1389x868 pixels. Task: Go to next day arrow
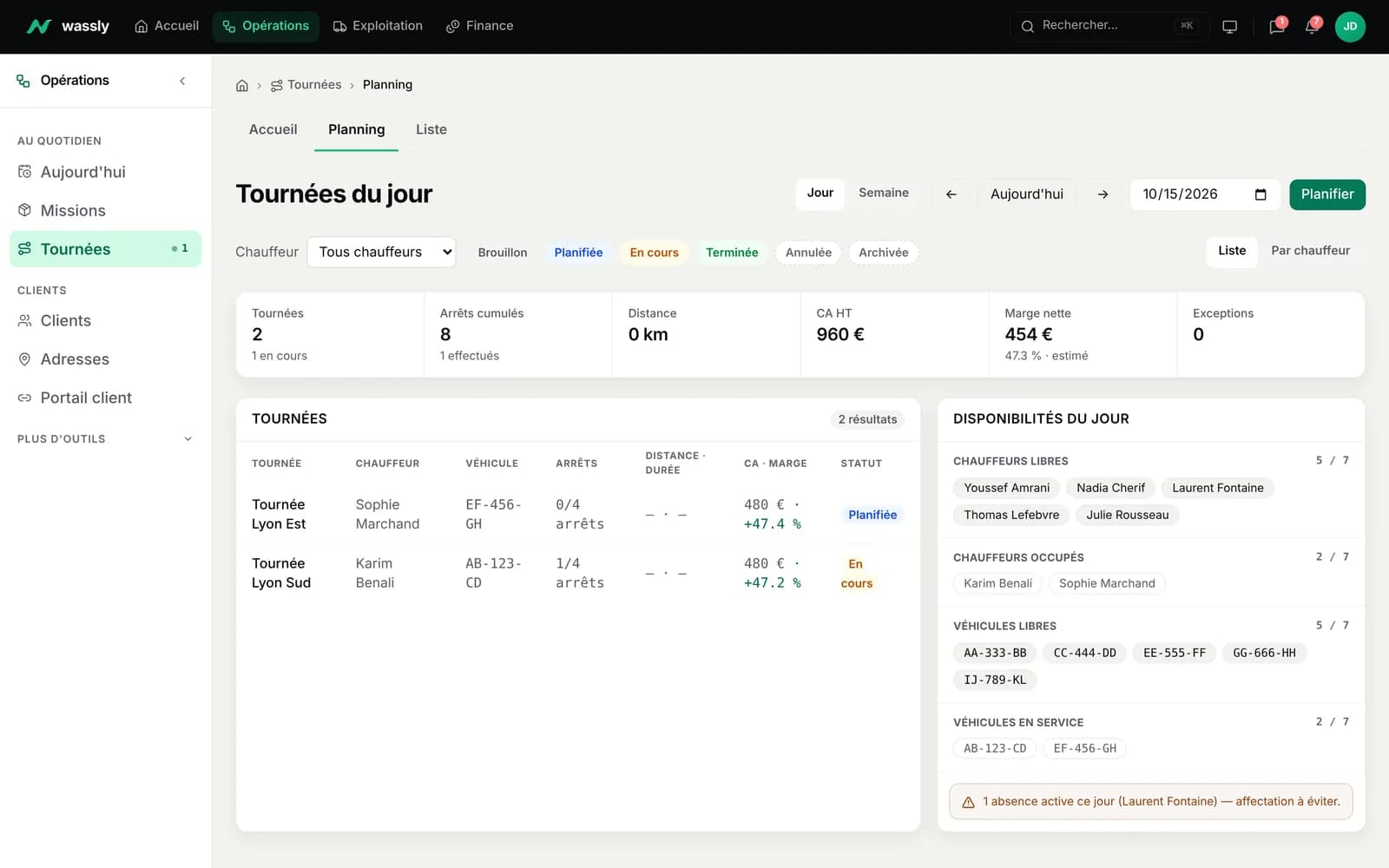coord(1103,194)
